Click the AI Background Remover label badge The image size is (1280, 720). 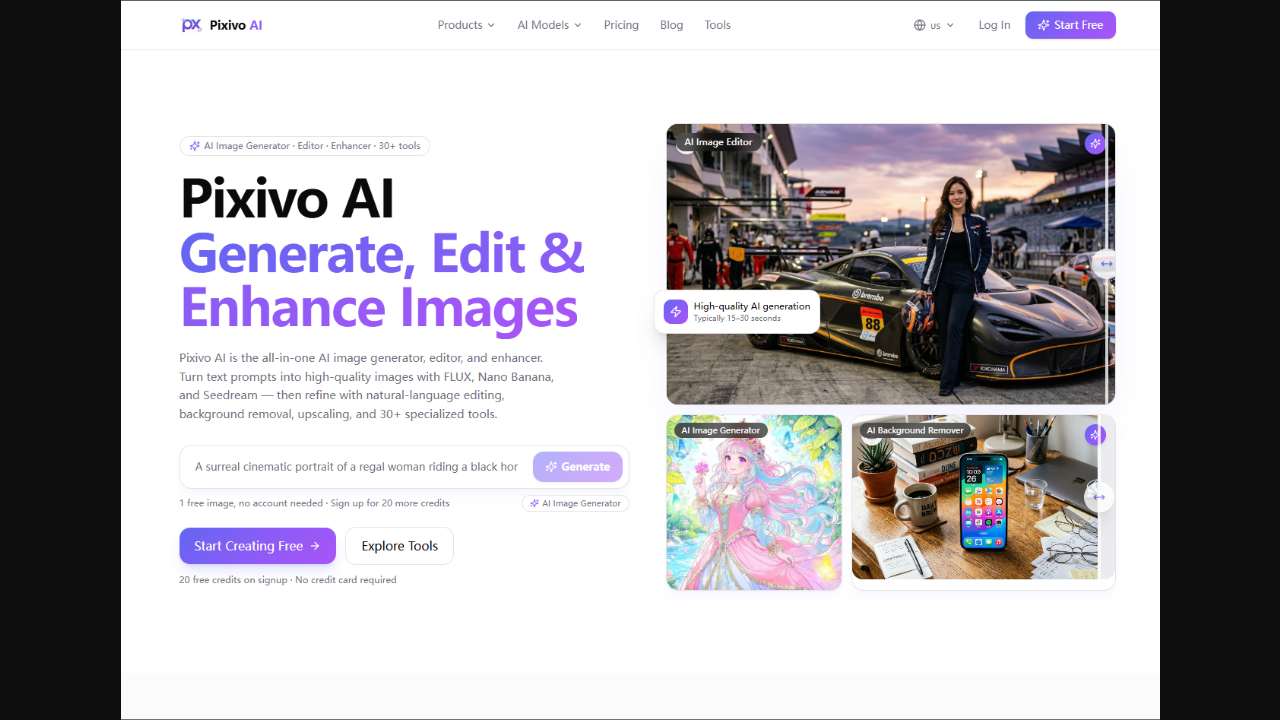point(914,430)
